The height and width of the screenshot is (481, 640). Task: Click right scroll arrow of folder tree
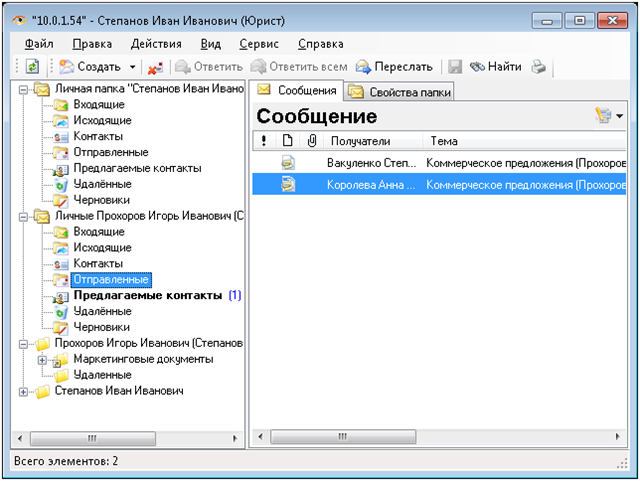pos(235,439)
